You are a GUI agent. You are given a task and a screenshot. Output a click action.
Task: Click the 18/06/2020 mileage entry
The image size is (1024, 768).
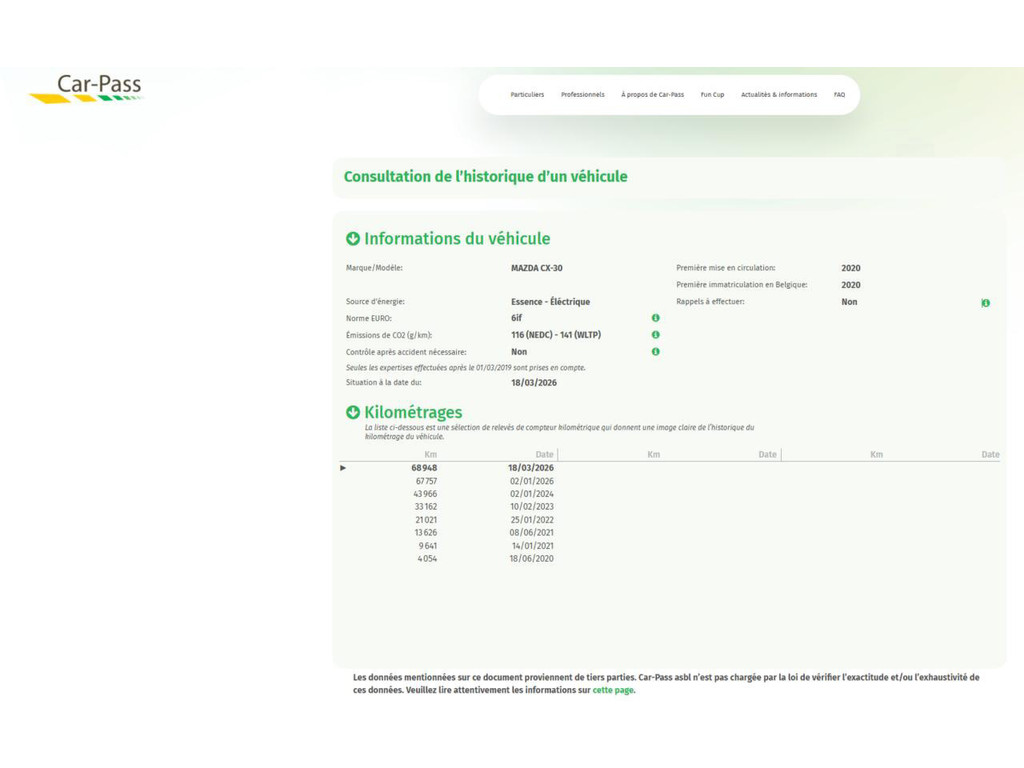point(531,558)
